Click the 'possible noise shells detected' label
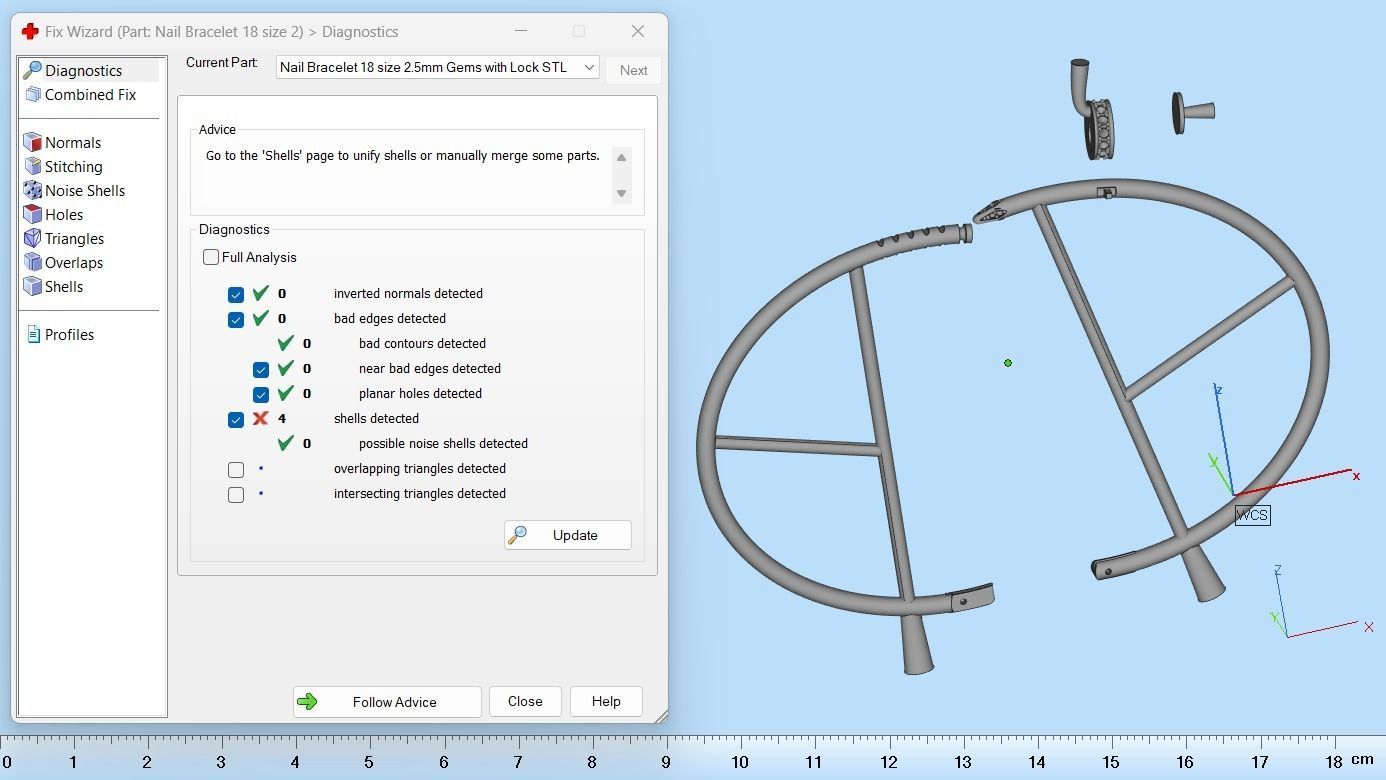Screen dimensions: 1386x780 coord(443,443)
